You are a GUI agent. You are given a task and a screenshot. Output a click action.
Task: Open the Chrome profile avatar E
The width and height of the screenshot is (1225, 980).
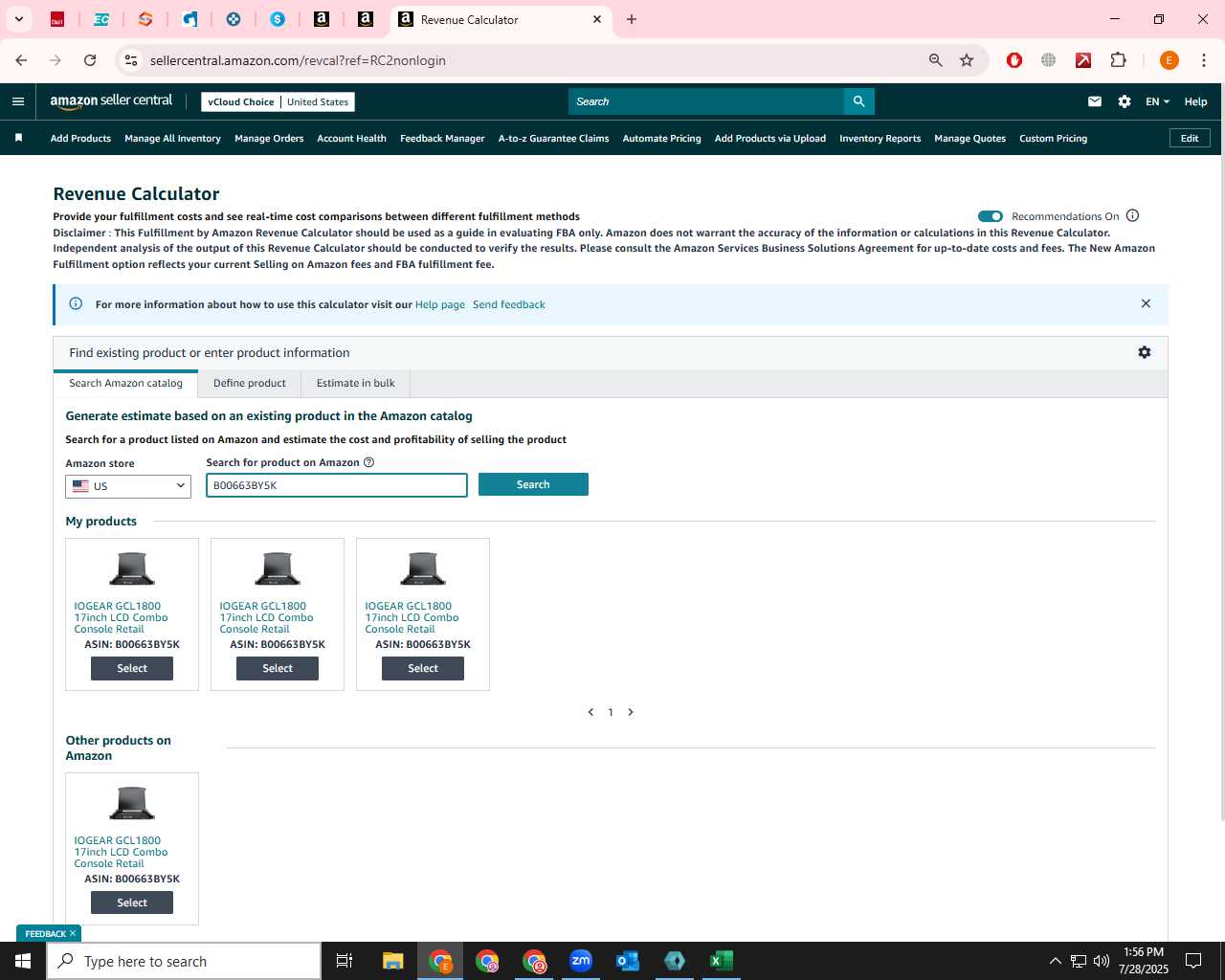[x=1169, y=60]
